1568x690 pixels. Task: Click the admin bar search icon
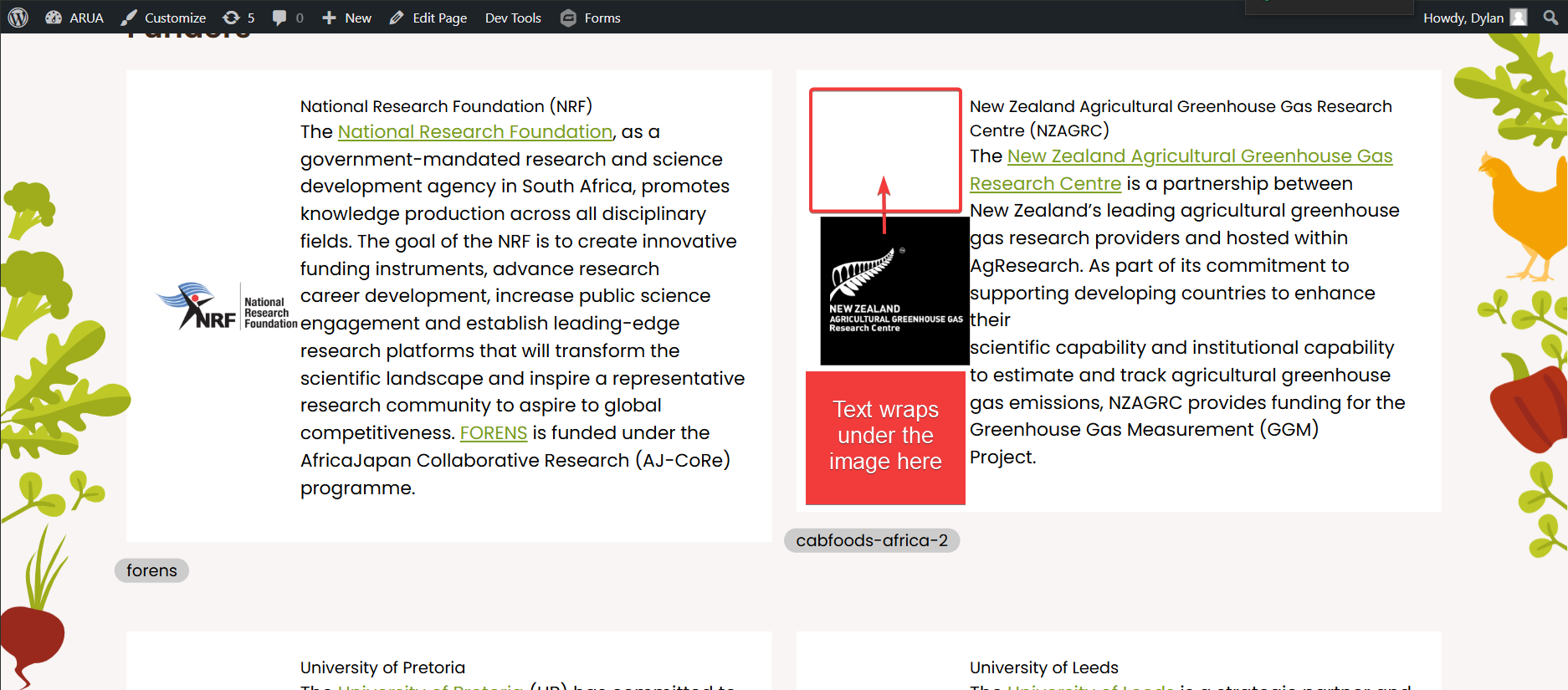(x=1550, y=18)
